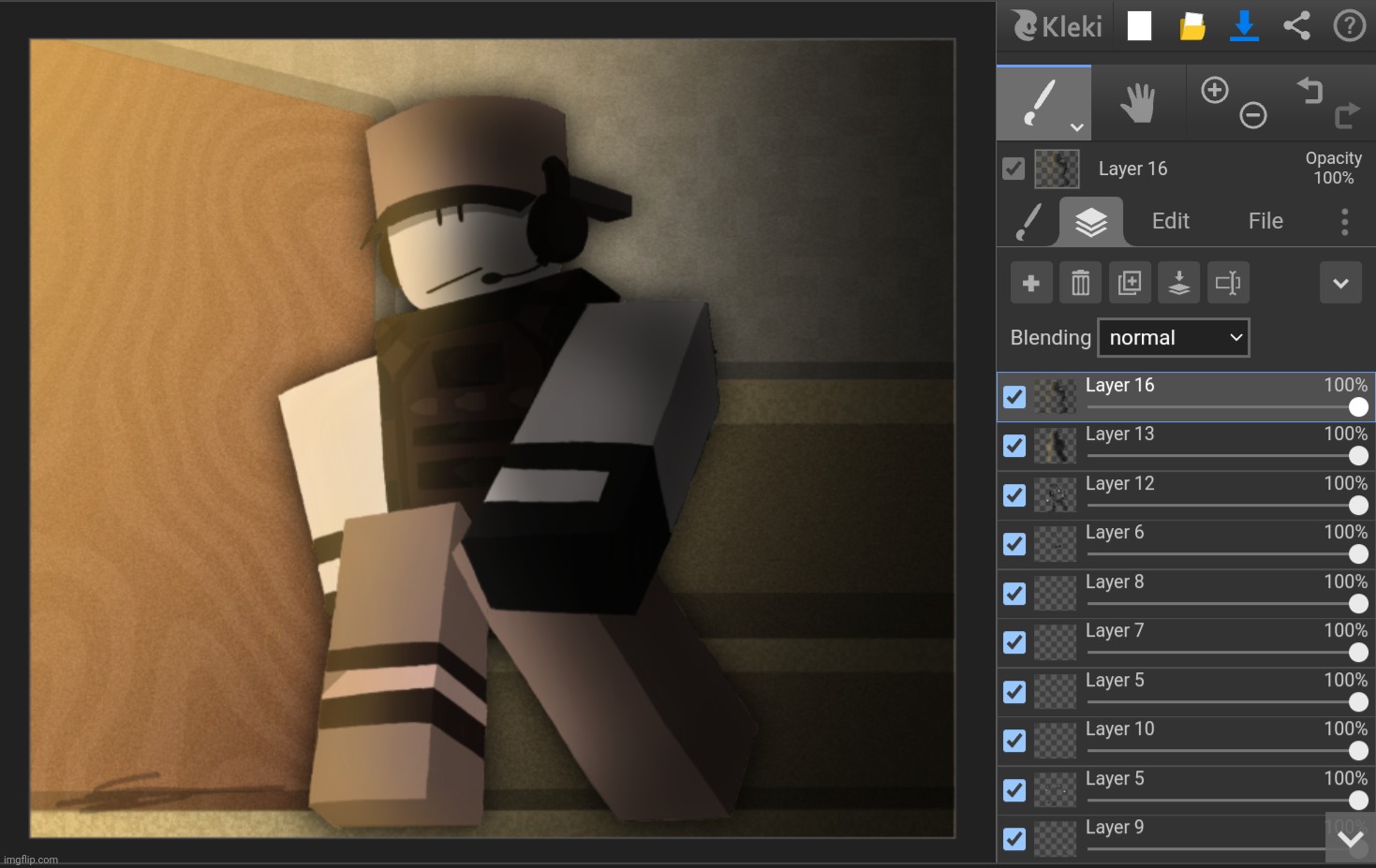Screen dimensions: 1376x868
Task: Click Layer 10 thumbnail preview
Action: (x=1056, y=741)
